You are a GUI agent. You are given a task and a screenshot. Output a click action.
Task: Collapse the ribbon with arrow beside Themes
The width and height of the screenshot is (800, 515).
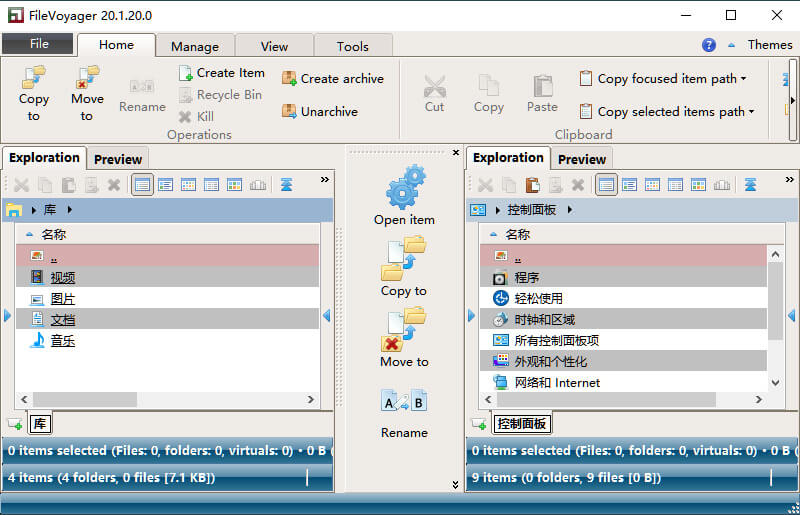pos(732,45)
